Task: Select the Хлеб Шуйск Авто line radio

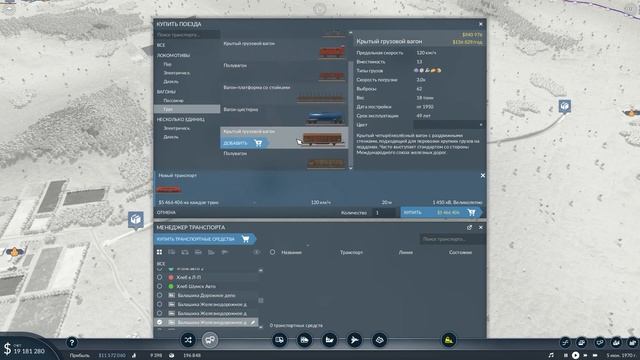Action: point(160,286)
